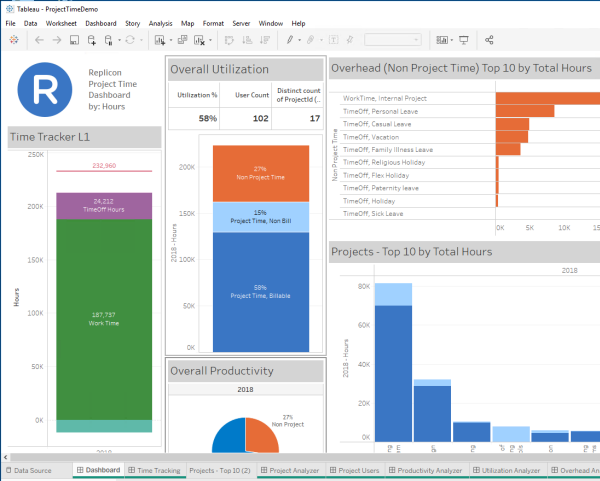Select the purple TimeOff Hours bar segment
Image resolution: width=600 pixels, height=481 pixels.
[x=104, y=205]
